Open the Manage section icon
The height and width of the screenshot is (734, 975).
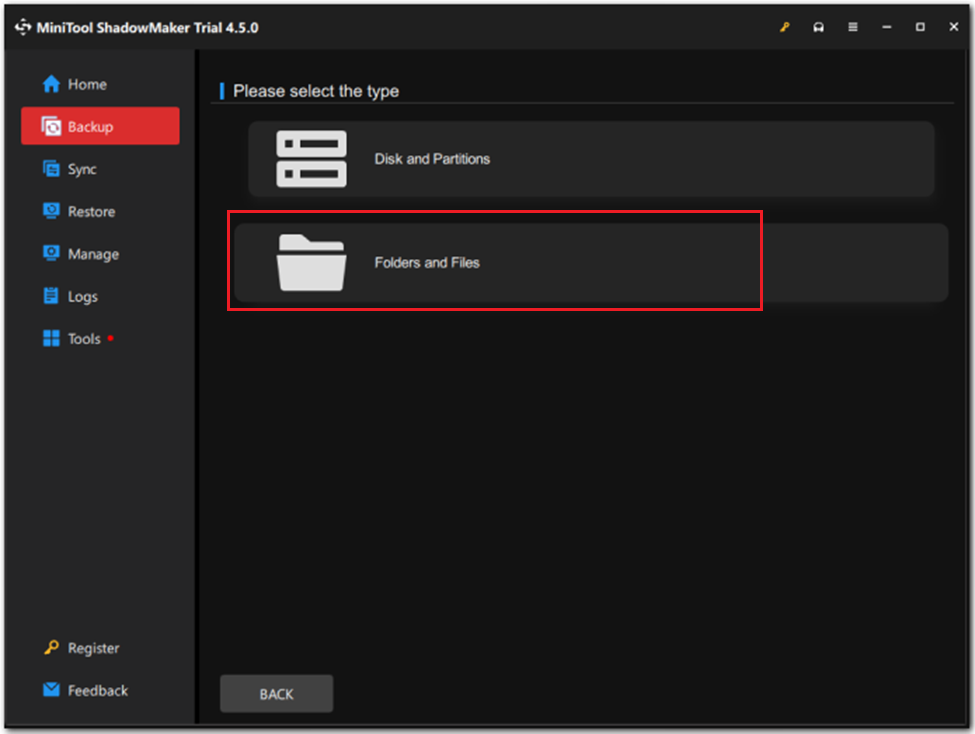tap(51, 254)
